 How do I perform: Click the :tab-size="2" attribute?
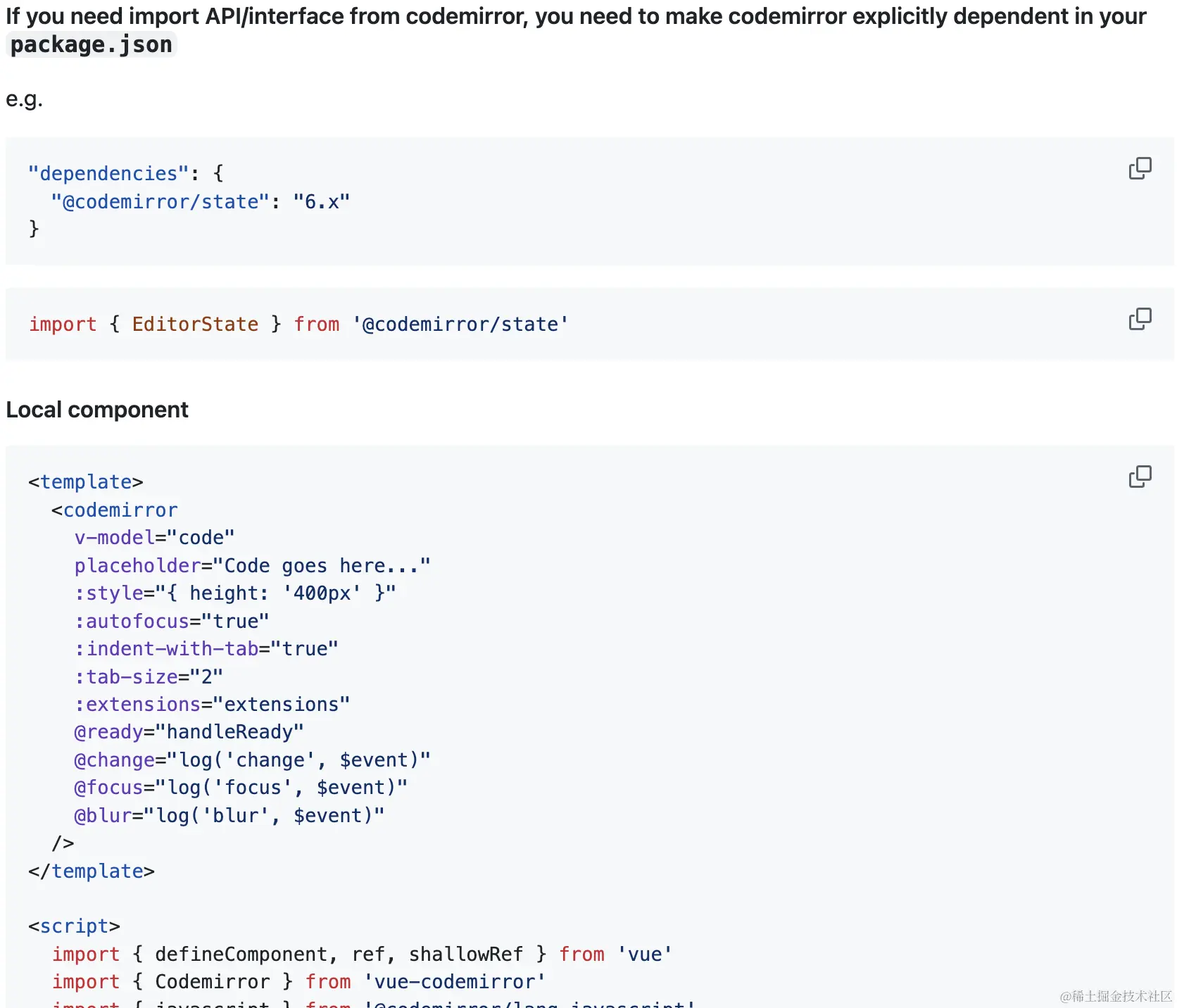pyautogui.click(x=148, y=676)
